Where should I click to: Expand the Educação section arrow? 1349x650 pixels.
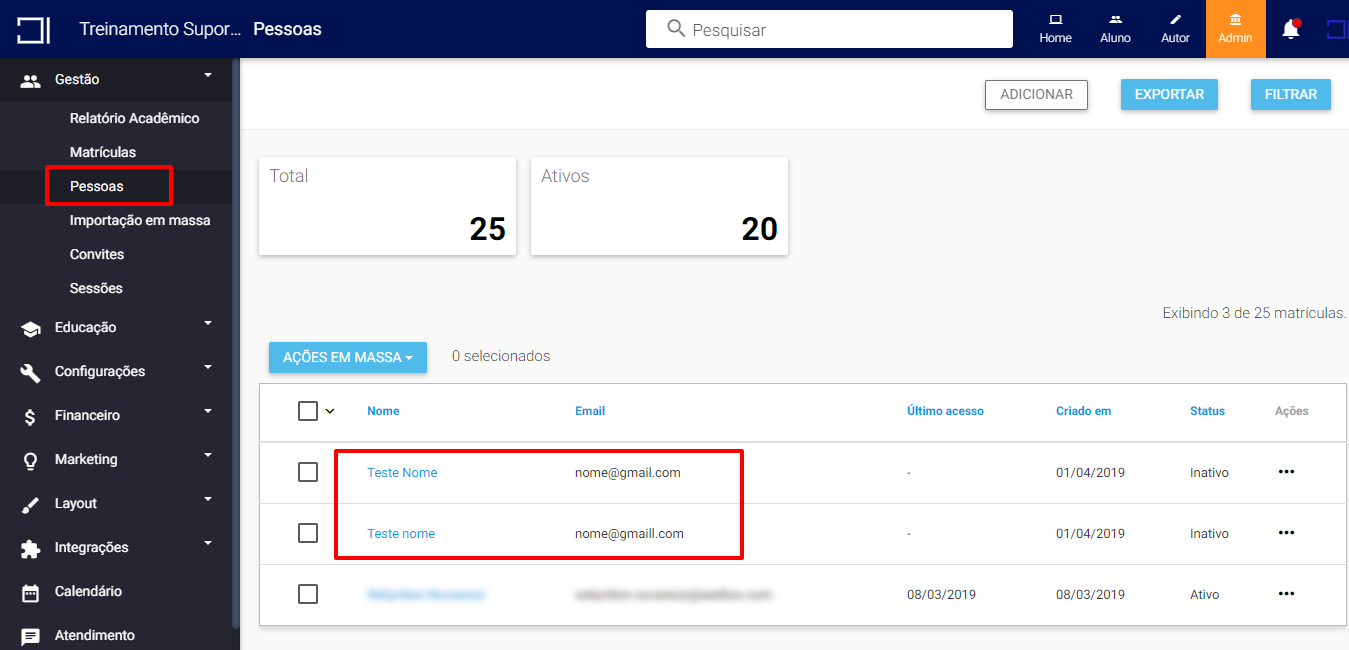click(208, 323)
